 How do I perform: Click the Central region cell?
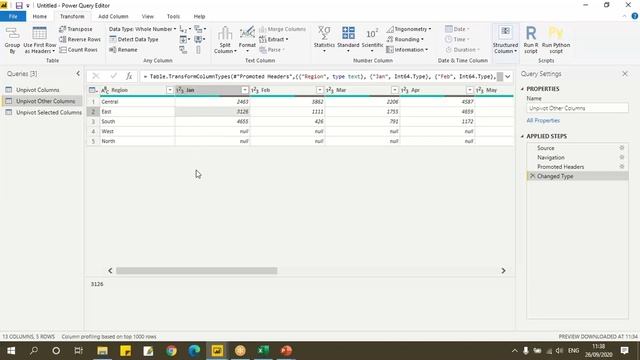tap(137, 102)
